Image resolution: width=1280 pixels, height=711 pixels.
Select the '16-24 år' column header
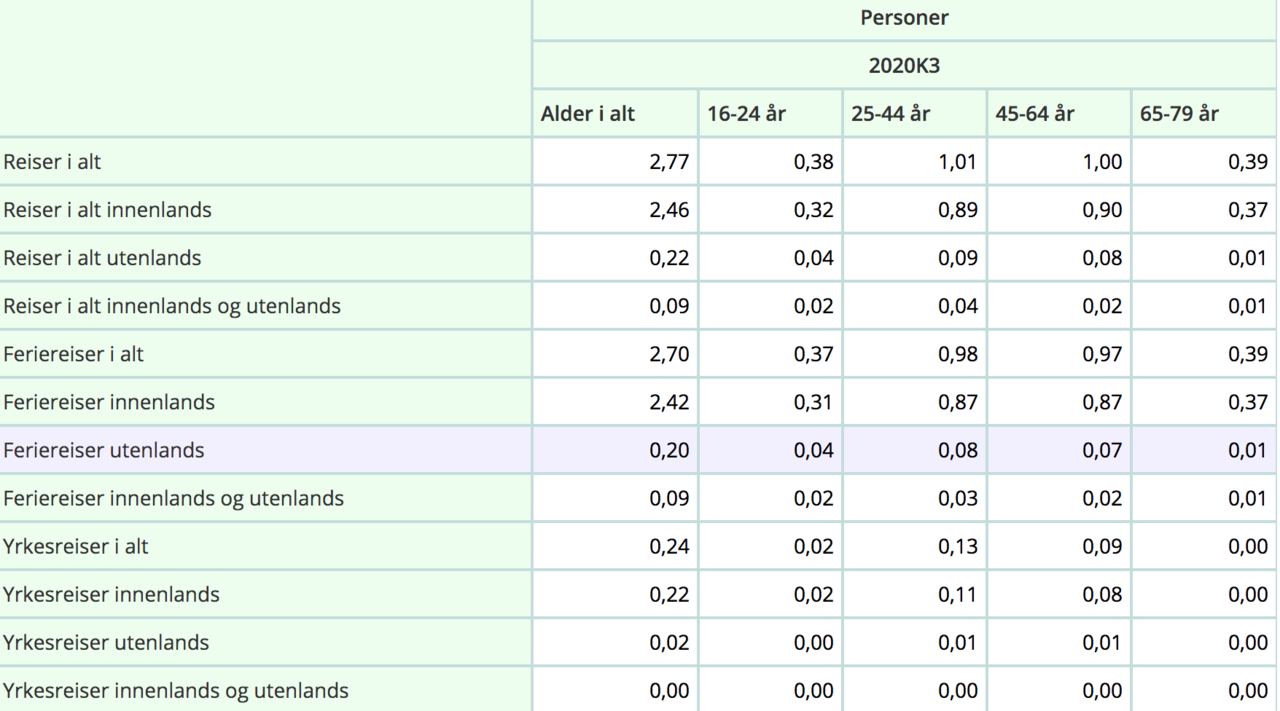click(747, 114)
